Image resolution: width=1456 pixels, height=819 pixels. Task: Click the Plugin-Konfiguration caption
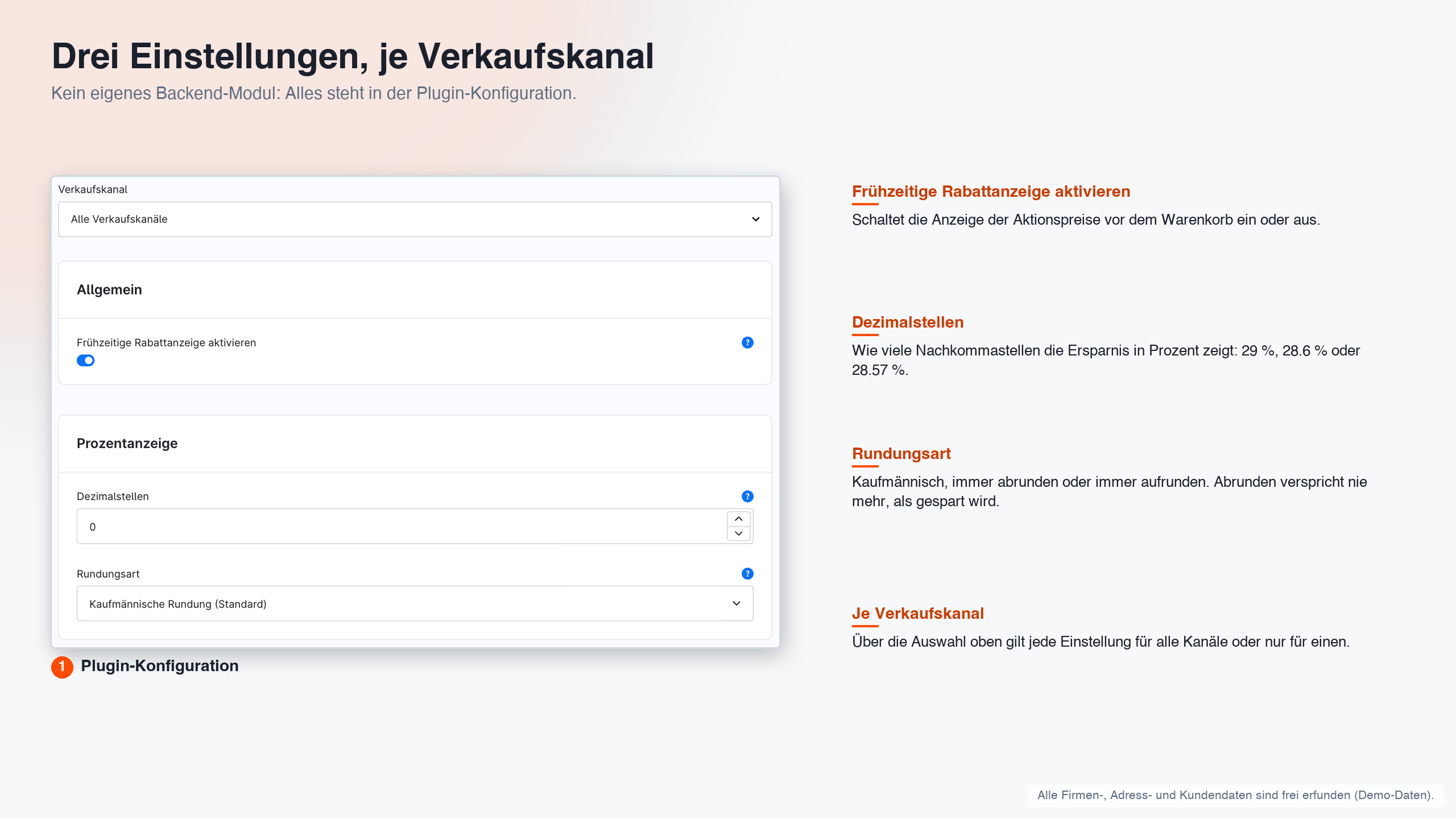(159, 666)
